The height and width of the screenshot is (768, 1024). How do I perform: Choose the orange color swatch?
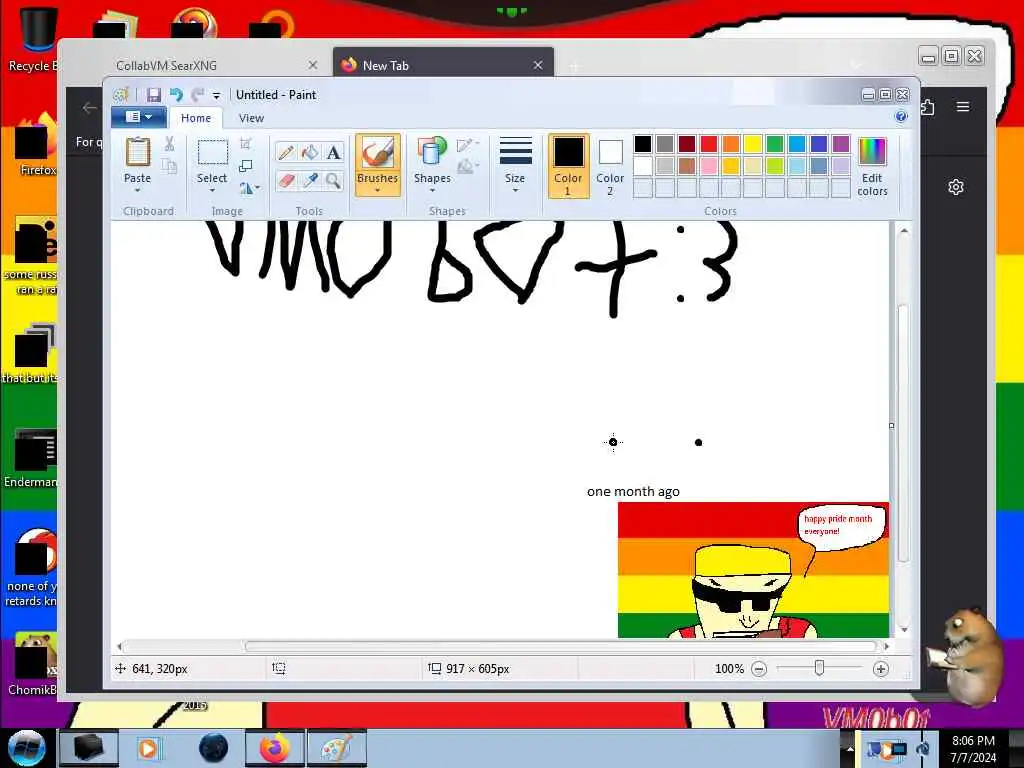pos(731,144)
